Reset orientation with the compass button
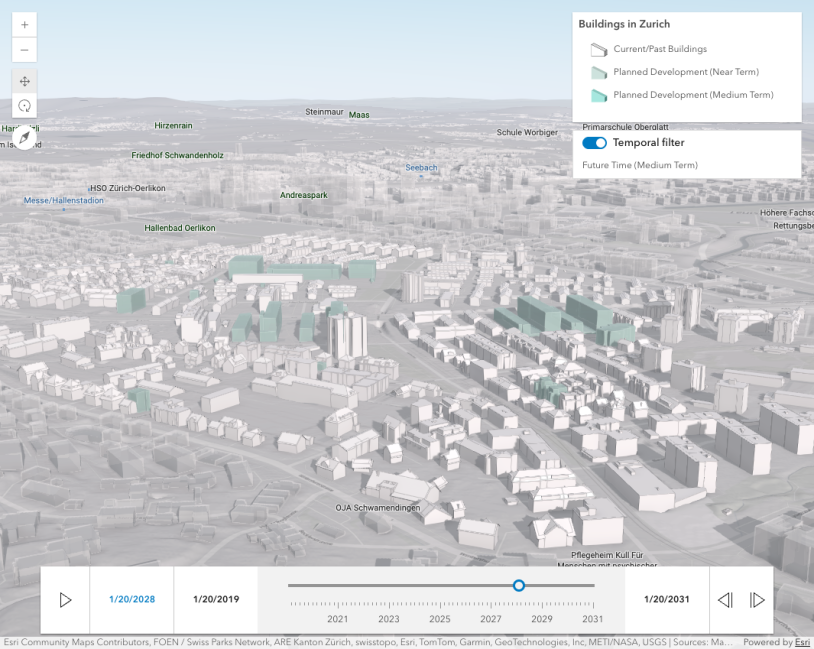Viewport: 814px width, 649px height. [x=24, y=138]
